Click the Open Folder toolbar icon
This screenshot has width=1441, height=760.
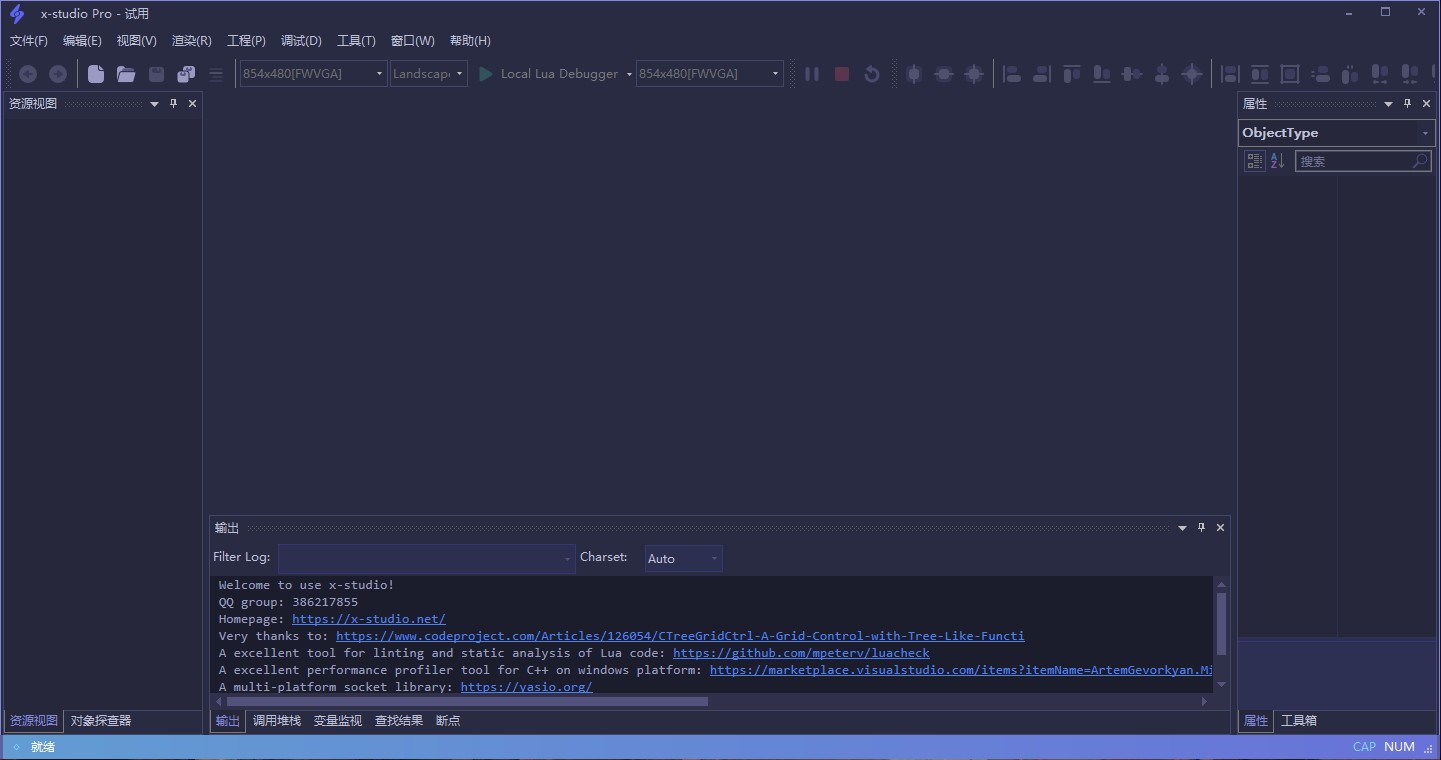pos(126,74)
